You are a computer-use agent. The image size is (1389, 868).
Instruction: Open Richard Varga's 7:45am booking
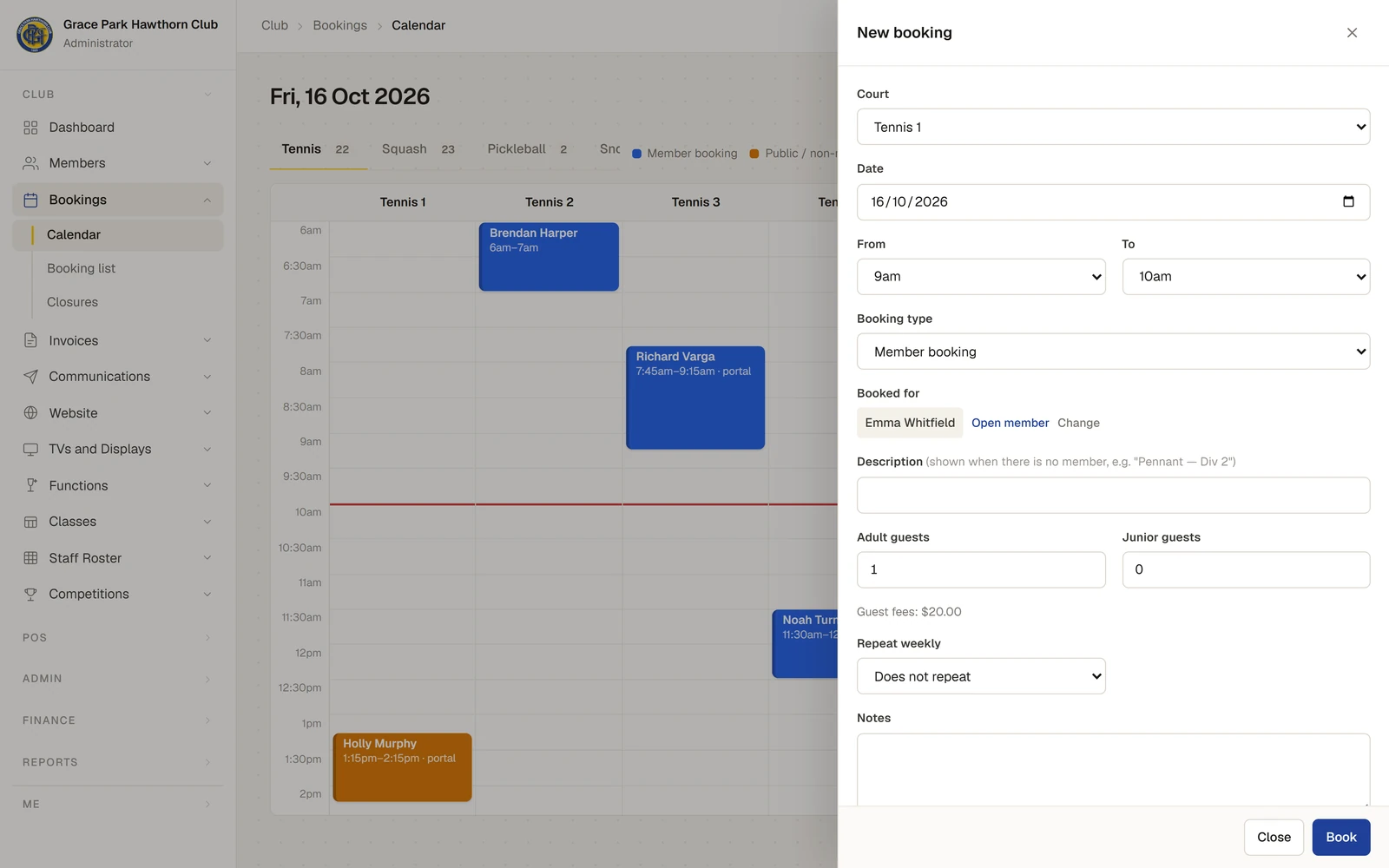coord(695,398)
